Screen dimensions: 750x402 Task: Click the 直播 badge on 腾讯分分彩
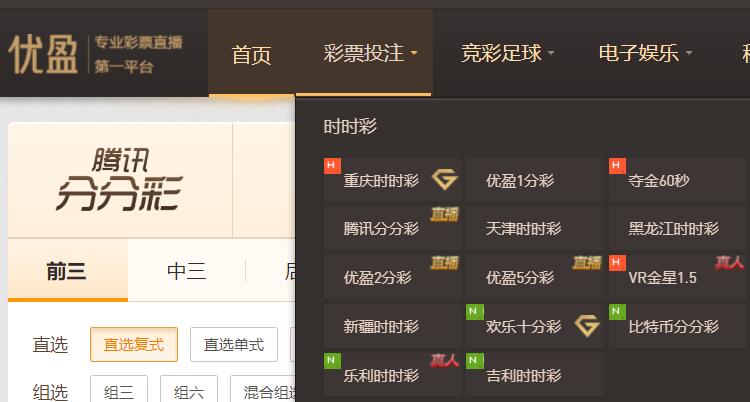444,214
